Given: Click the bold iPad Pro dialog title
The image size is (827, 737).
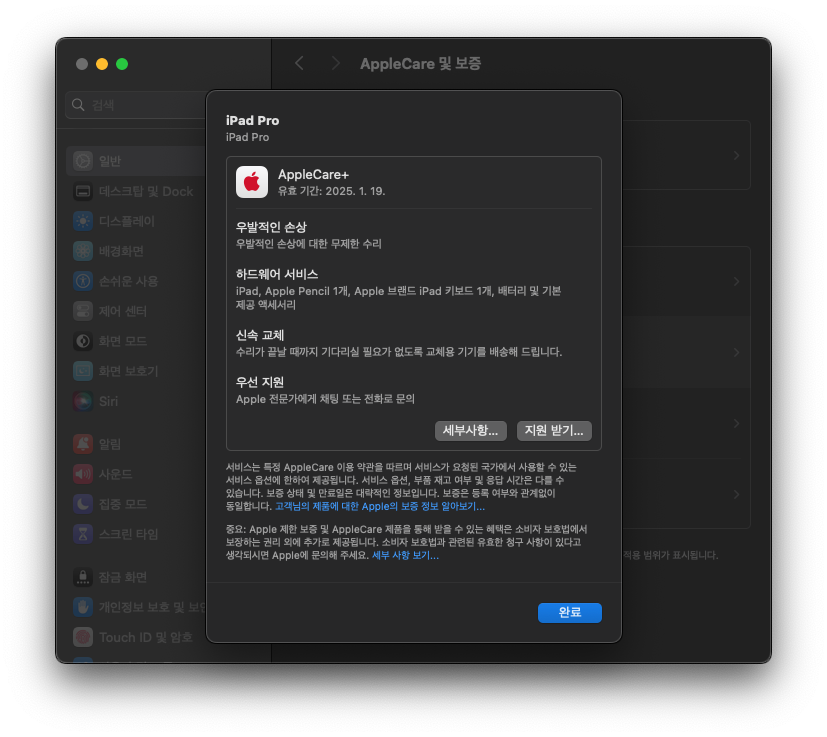Looking at the screenshot, I should click(x=253, y=120).
